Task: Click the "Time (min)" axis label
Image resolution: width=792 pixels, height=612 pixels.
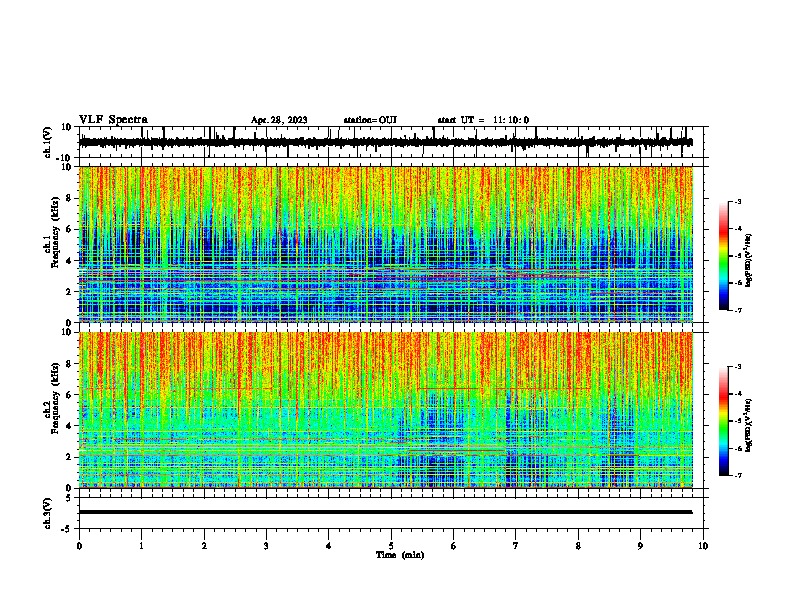Action: pyautogui.click(x=400, y=555)
